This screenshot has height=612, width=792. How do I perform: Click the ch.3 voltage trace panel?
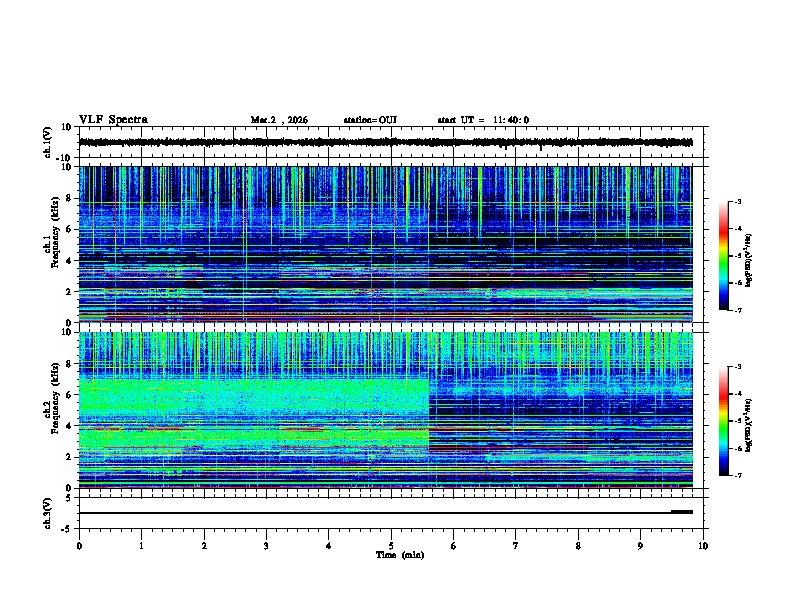point(391,513)
